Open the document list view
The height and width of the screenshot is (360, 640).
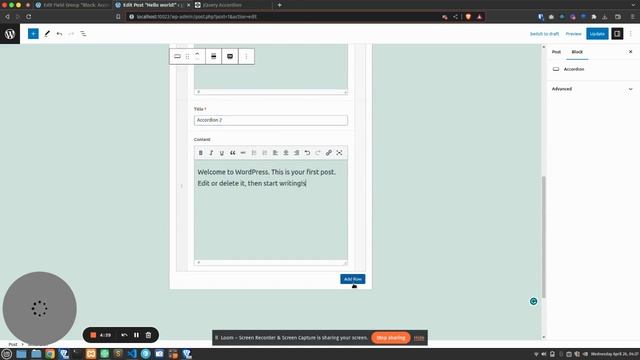[x=83, y=34]
